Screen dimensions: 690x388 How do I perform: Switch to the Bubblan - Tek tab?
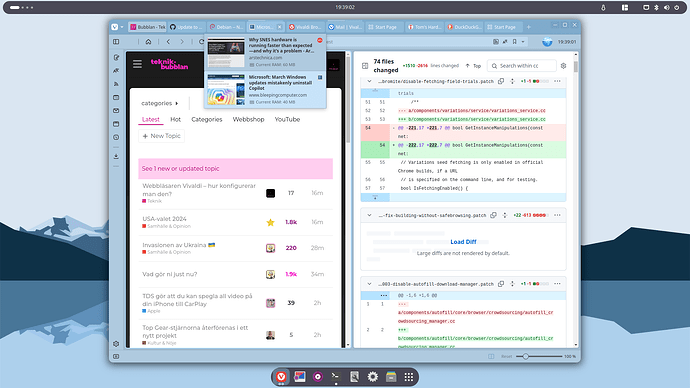pyautogui.click(x=147, y=27)
